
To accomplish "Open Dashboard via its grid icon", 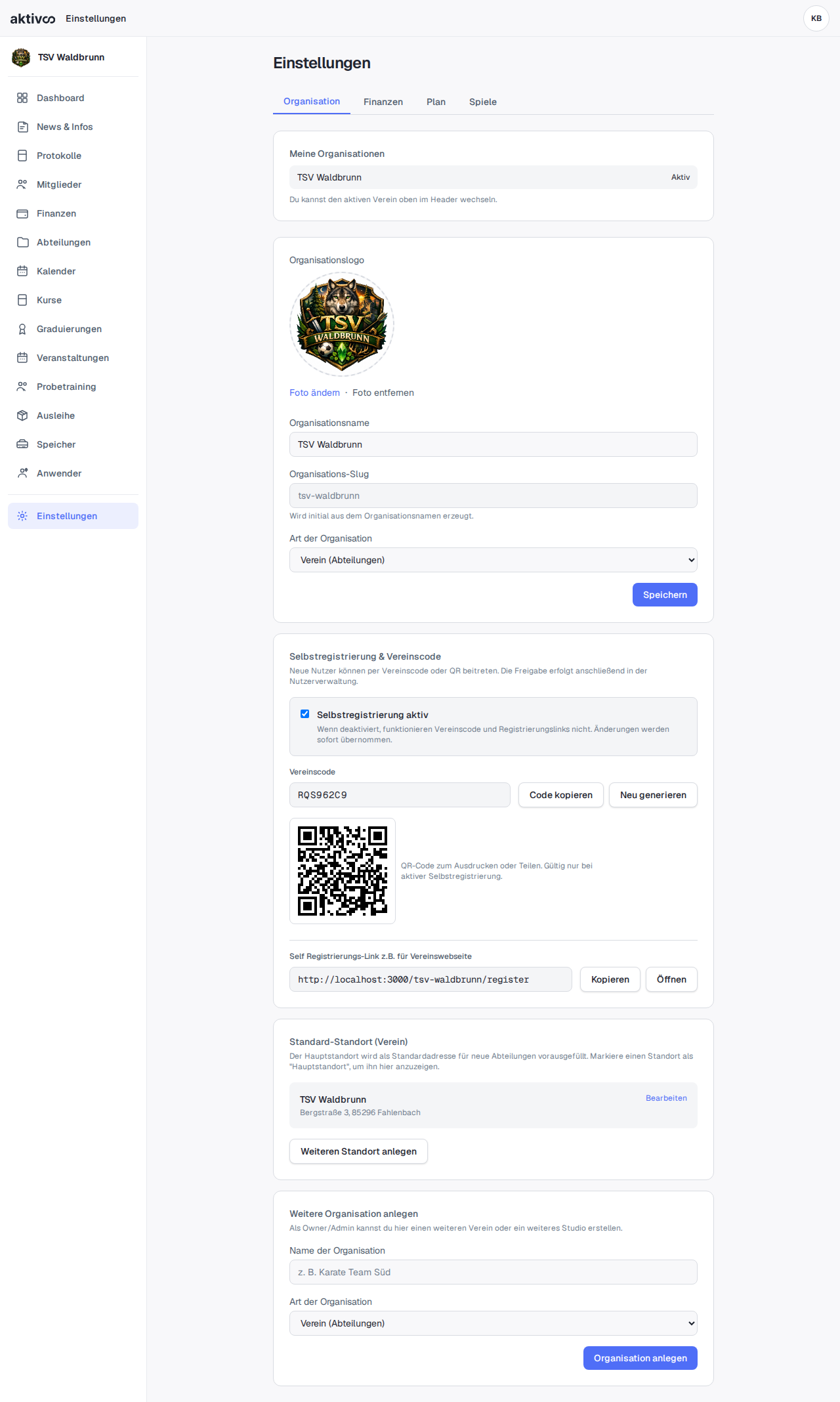I will click(x=22, y=98).
